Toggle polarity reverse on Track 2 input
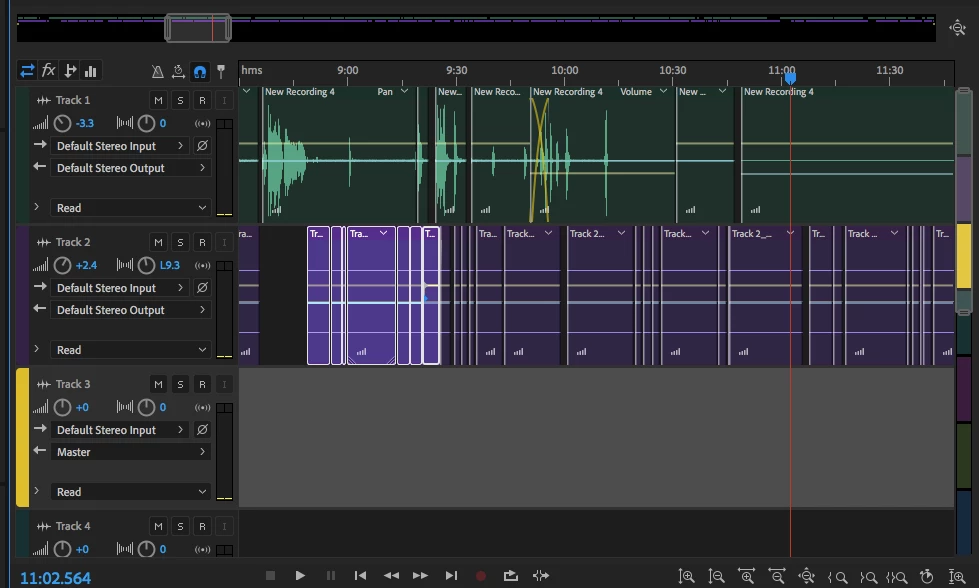This screenshot has width=979, height=588. [x=202, y=288]
